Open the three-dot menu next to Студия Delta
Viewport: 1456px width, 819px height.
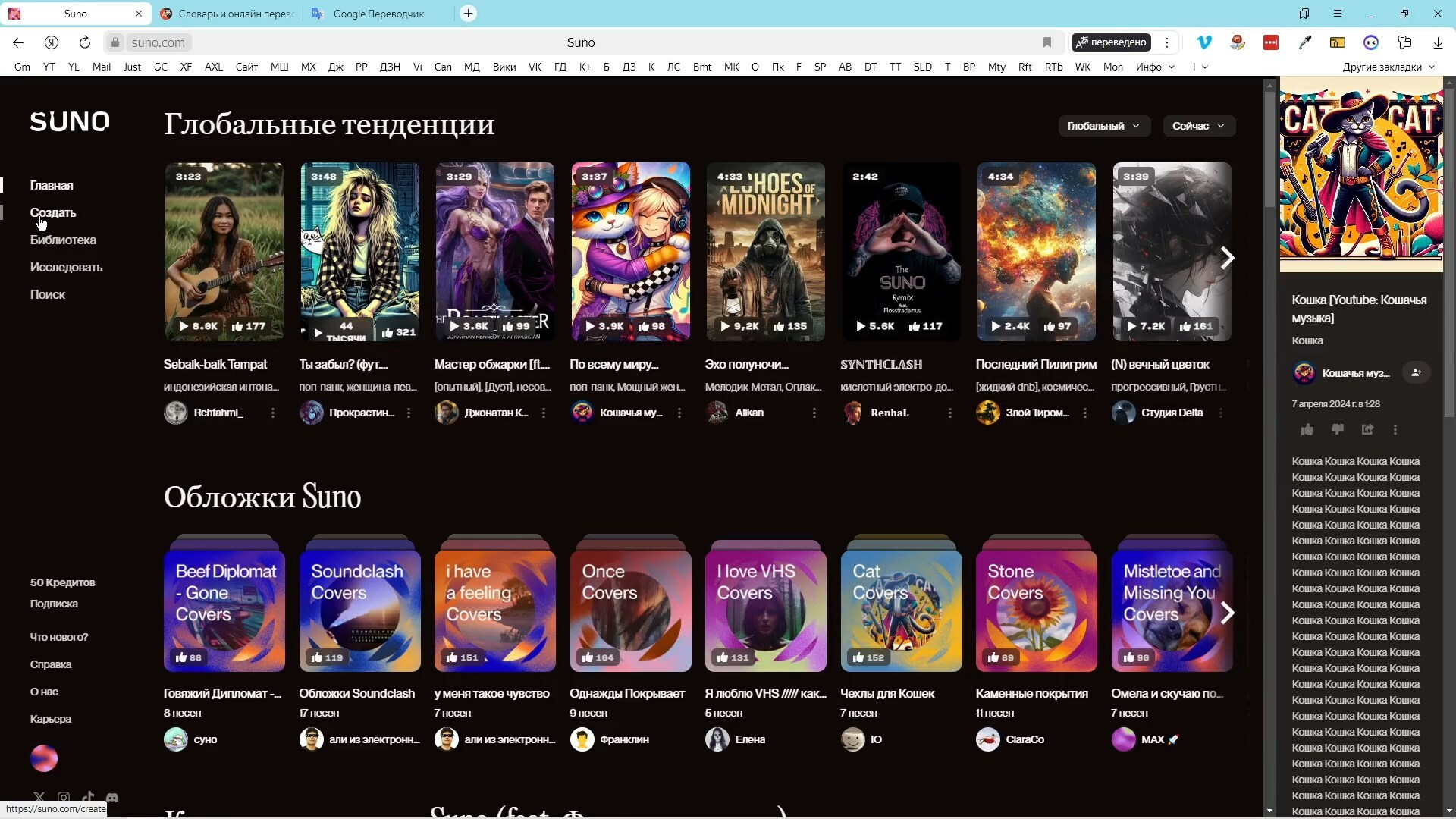1221,413
